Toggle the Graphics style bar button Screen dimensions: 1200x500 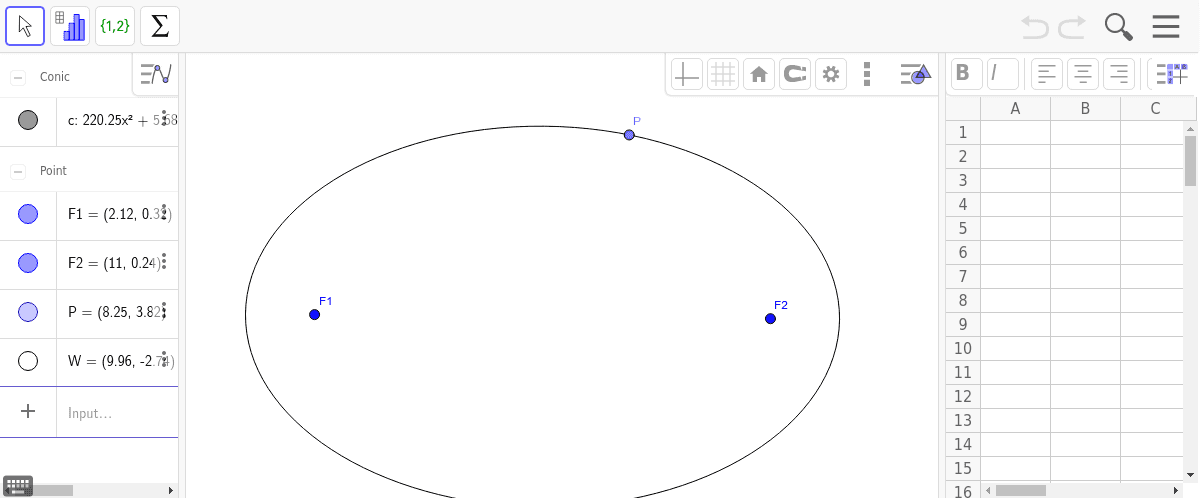click(915, 74)
